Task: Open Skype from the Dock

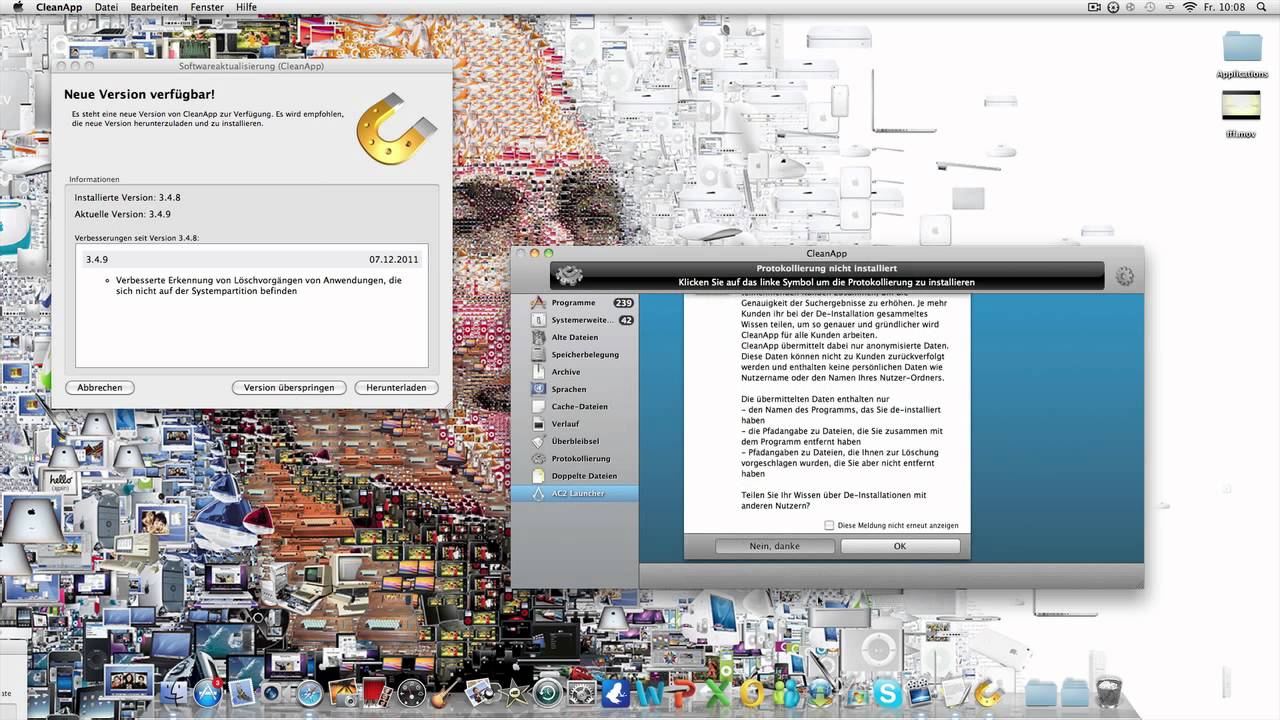Action: [x=888, y=692]
